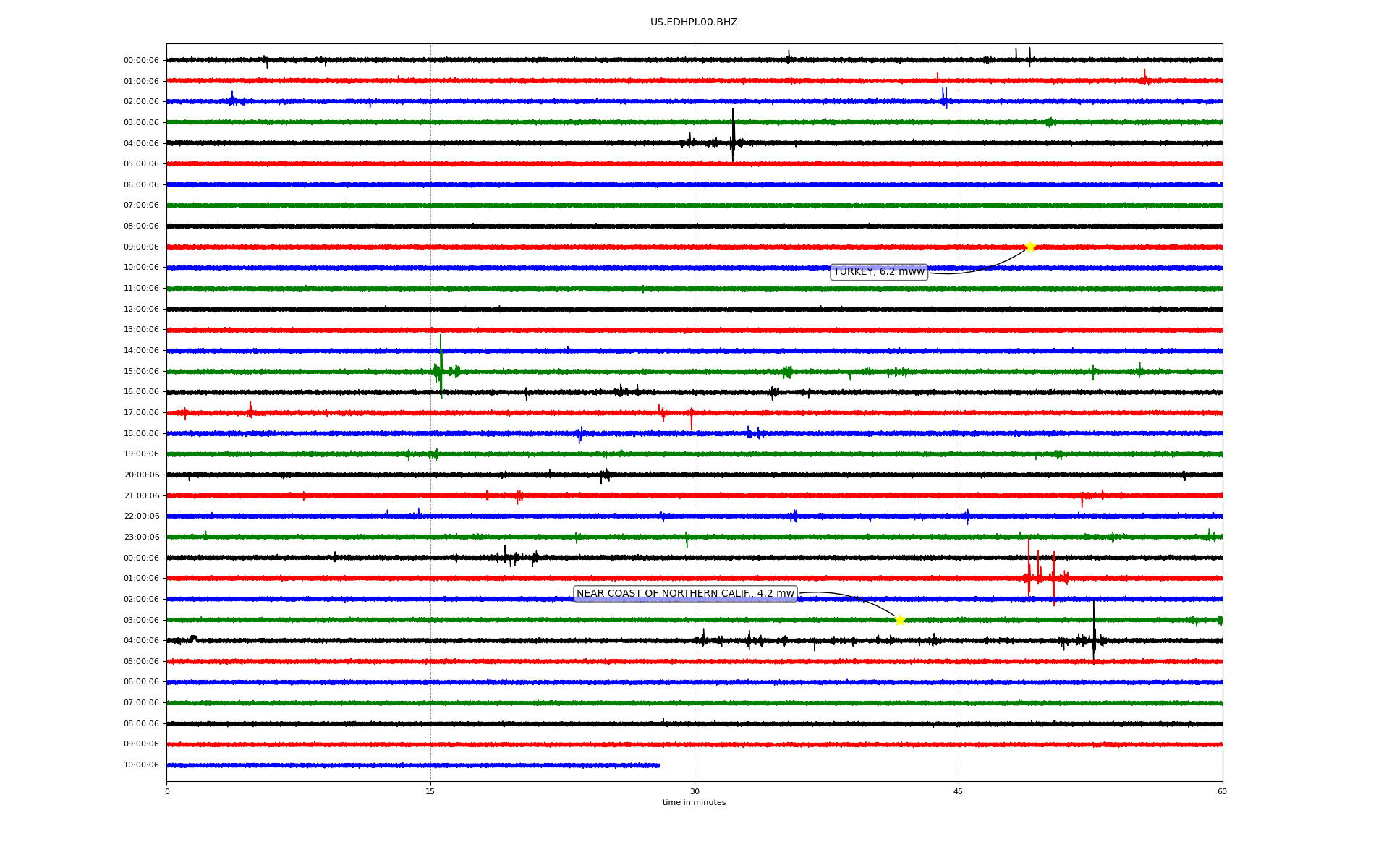
Task: Select the TURKEY, 6.2 mww annotation label
Action: point(879,272)
